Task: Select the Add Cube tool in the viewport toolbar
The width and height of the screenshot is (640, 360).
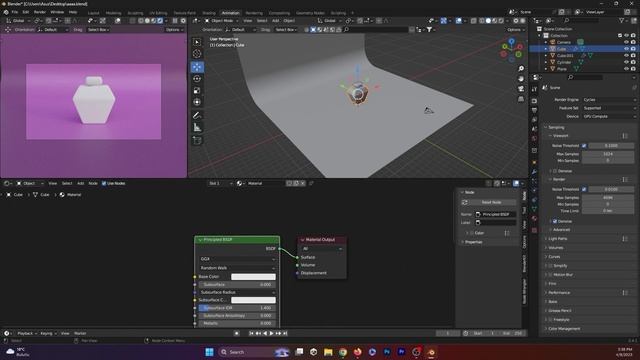Action: tap(197, 140)
